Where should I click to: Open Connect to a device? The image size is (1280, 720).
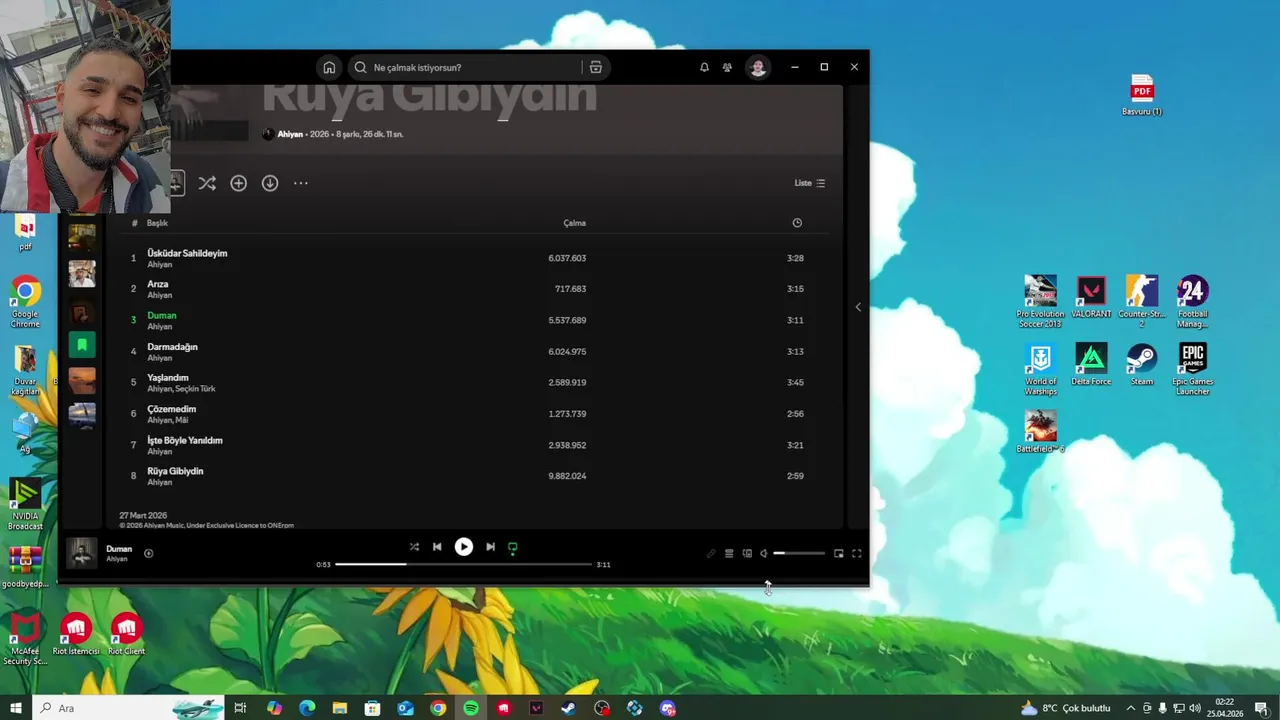(x=747, y=553)
